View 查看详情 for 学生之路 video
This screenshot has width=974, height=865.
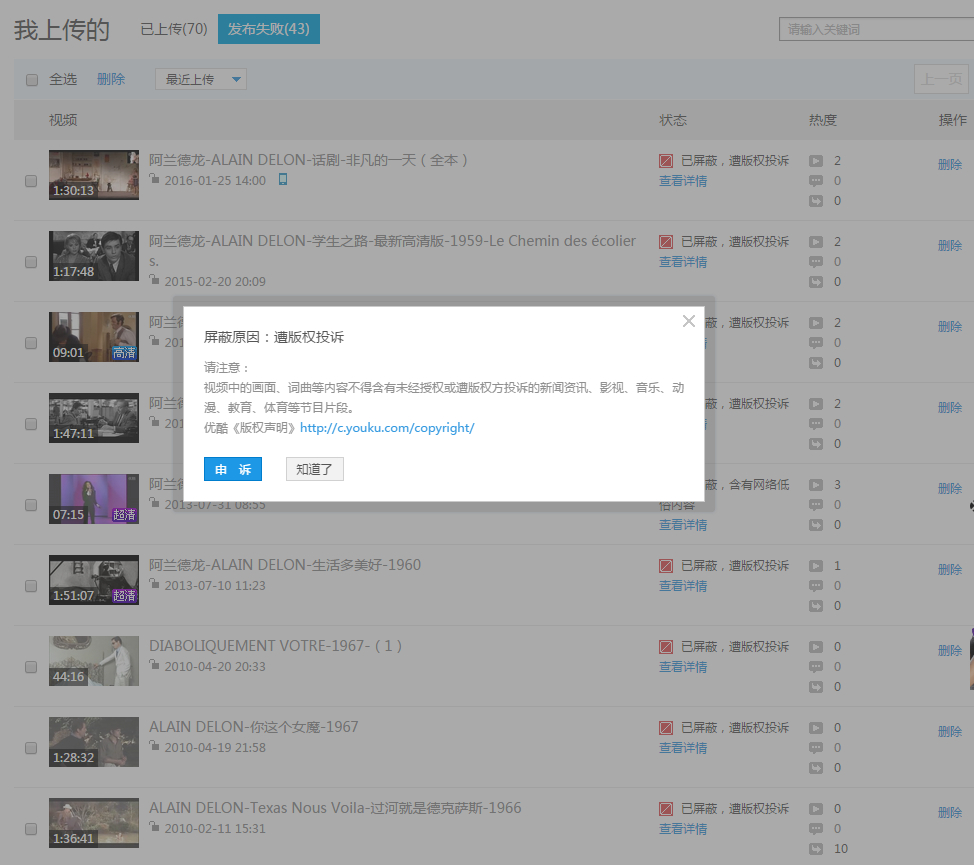[683, 262]
